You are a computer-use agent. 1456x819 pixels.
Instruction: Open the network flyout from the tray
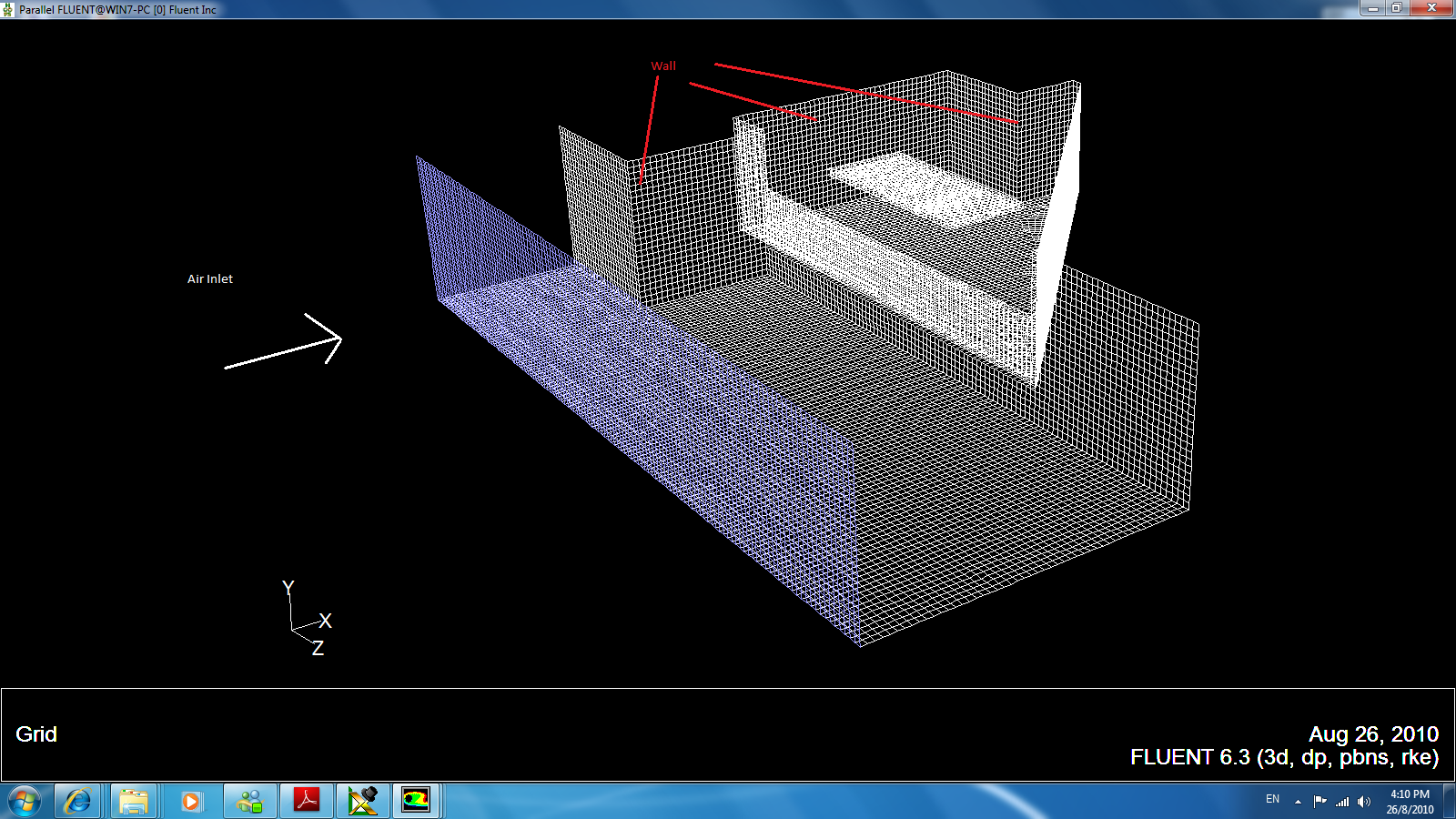1342,802
